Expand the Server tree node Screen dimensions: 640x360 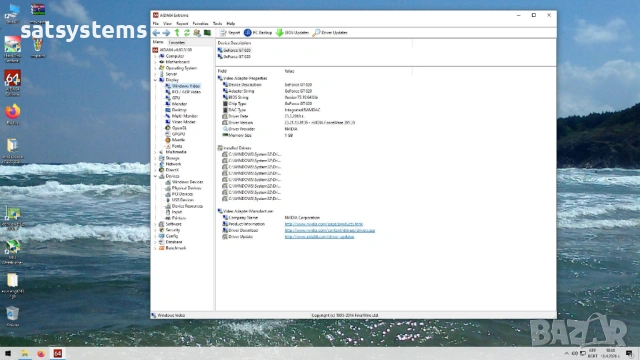tap(156, 74)
